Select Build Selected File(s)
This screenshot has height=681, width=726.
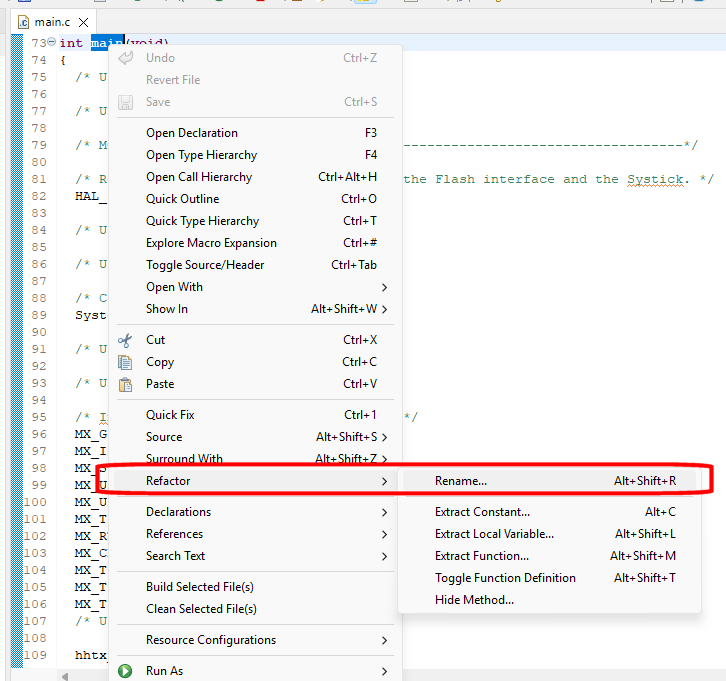tap(200, 587)
